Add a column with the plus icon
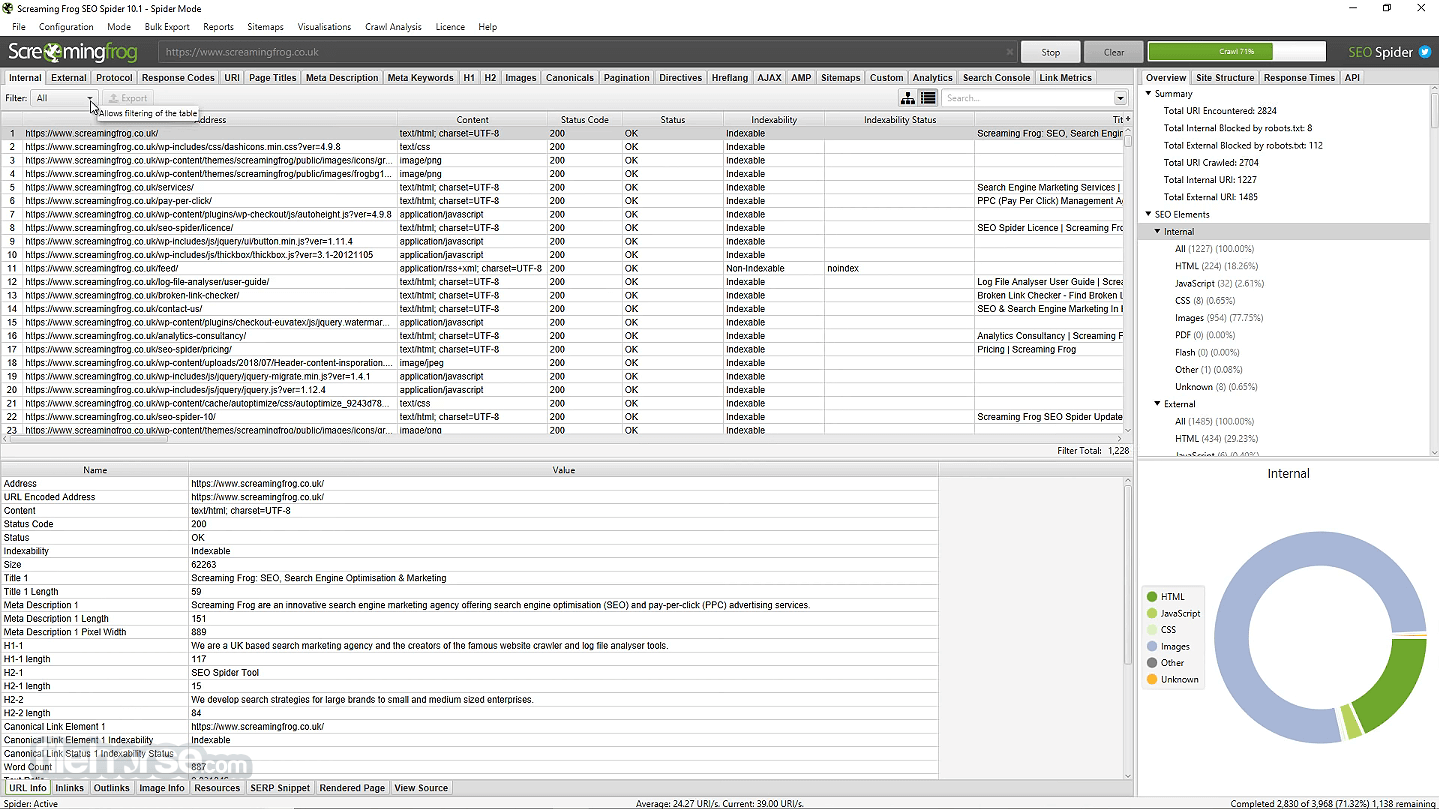Screen dimensions: 1439x809 [1127, 119]
